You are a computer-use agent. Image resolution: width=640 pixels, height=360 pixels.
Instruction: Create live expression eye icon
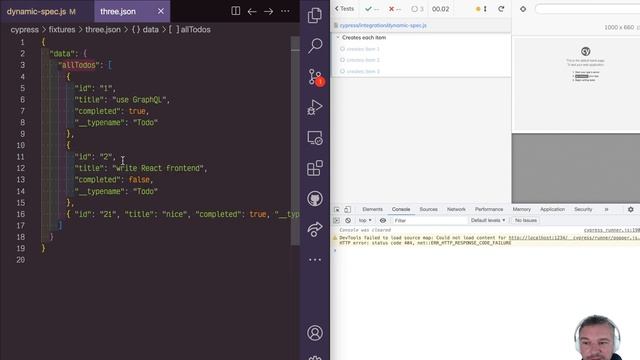382,220
